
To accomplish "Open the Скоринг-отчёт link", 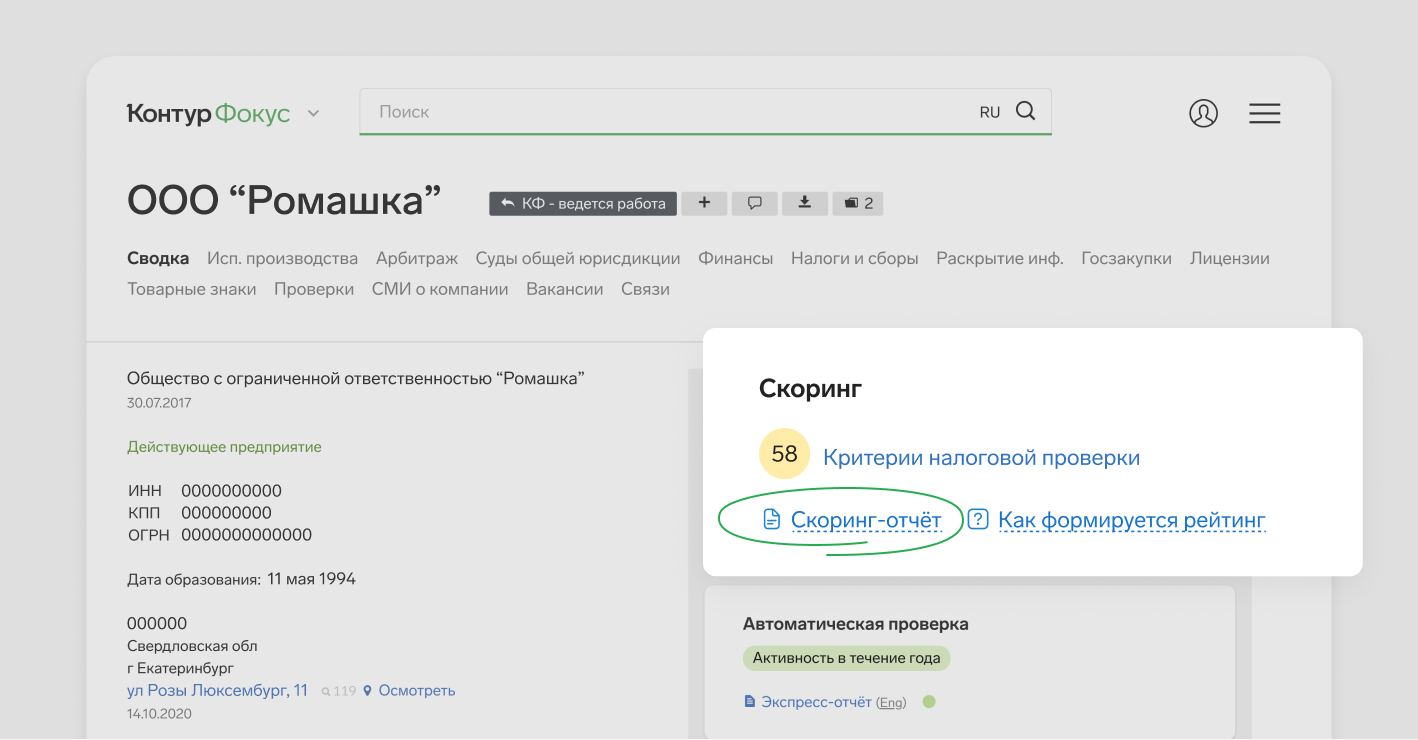I will pyautogui.click(x=865, y=520).
